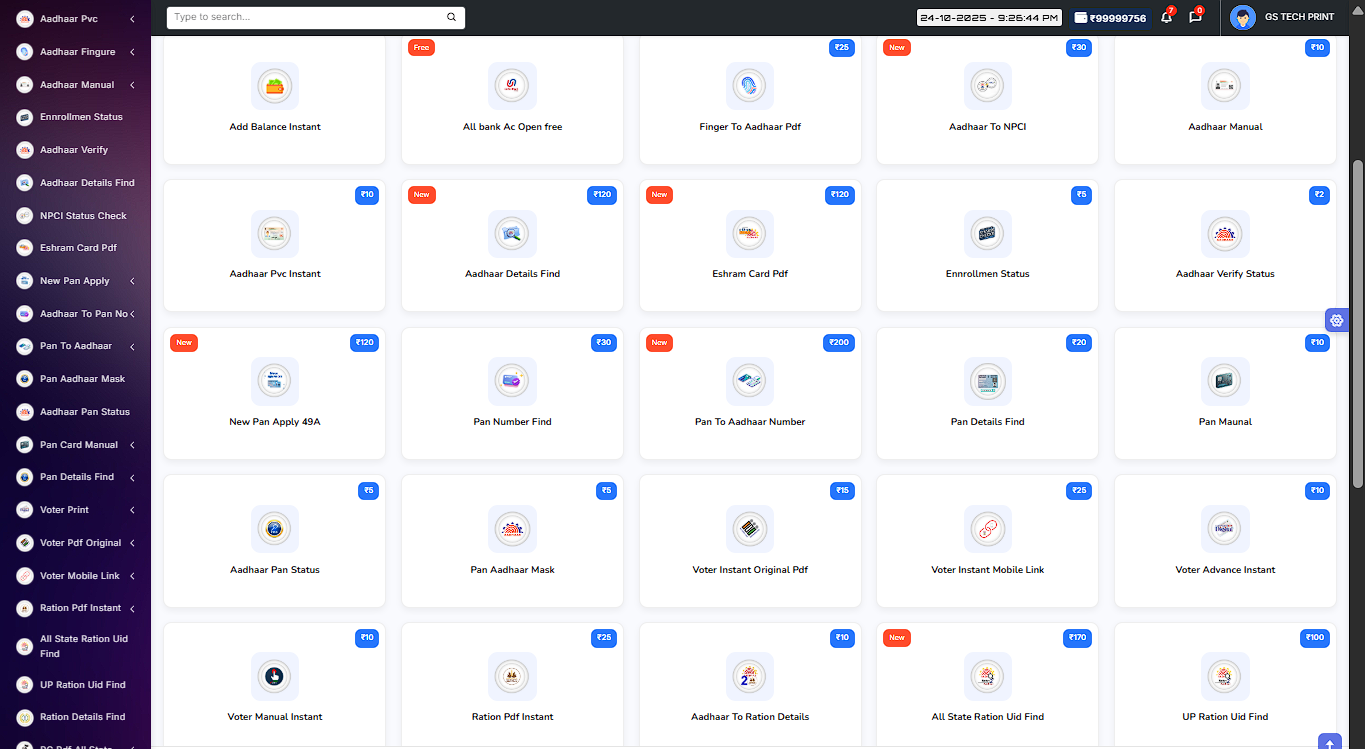Click the floating settings gear icon

click(x=1337, y=320)
